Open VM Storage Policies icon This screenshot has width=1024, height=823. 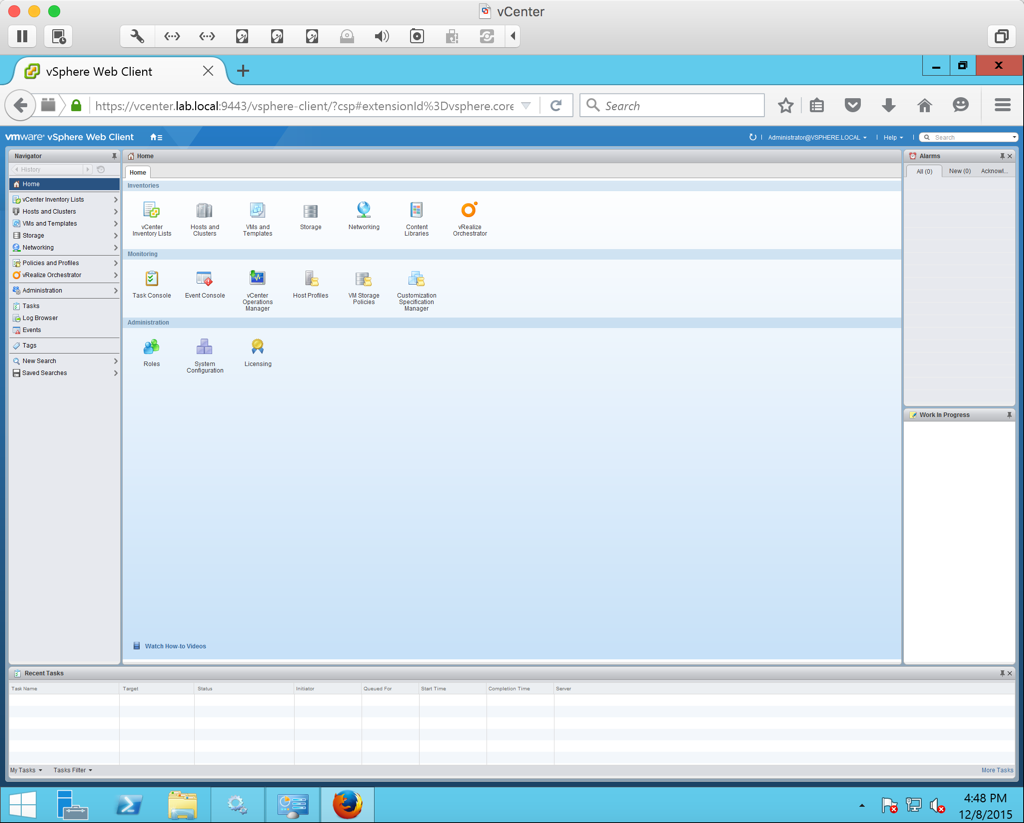(x=363, y=280)
